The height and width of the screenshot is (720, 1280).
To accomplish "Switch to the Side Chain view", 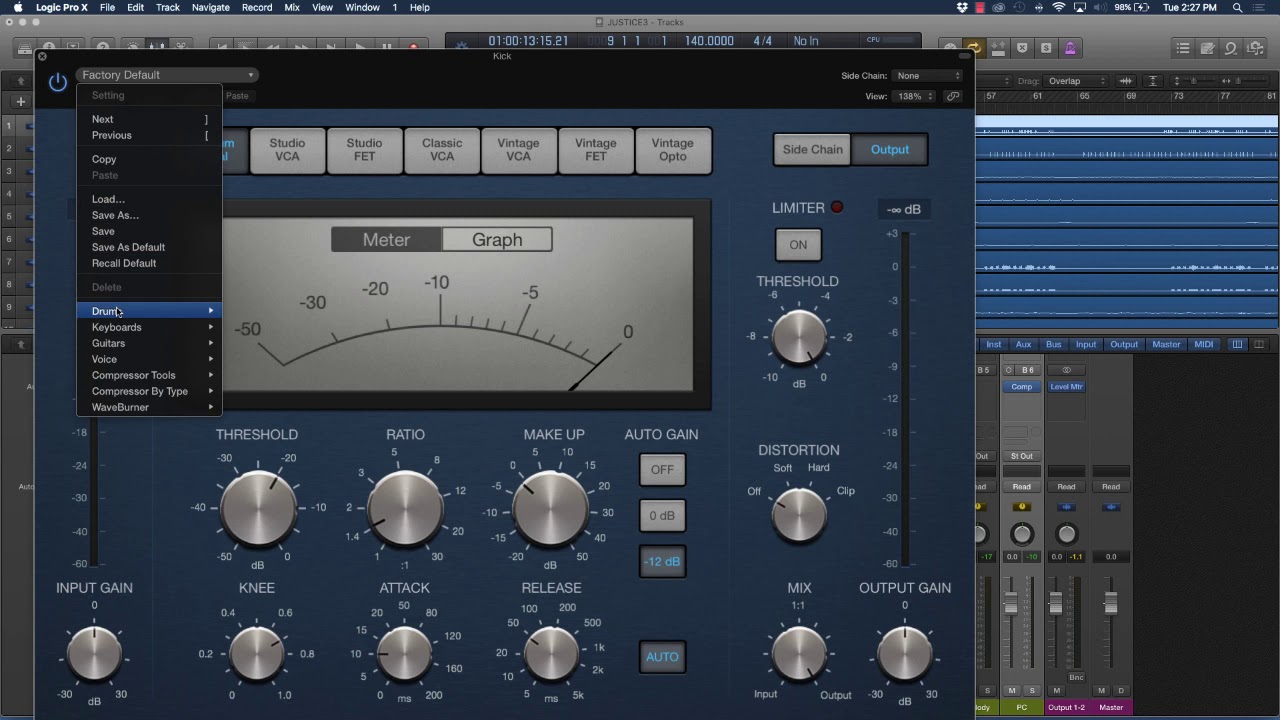I will pos(812,150).
